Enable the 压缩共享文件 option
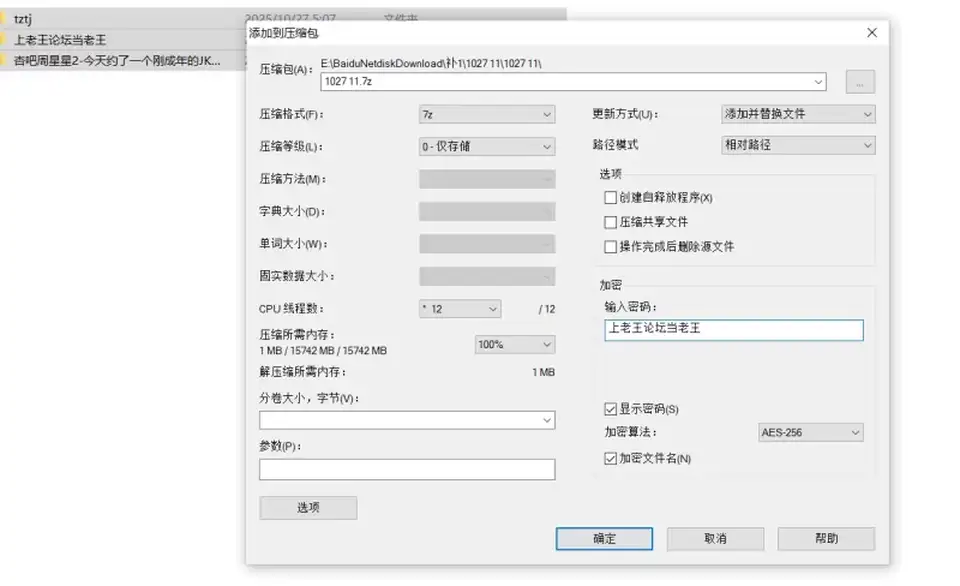The width and height of the screenshot is (960, 586). click(610, 222)
